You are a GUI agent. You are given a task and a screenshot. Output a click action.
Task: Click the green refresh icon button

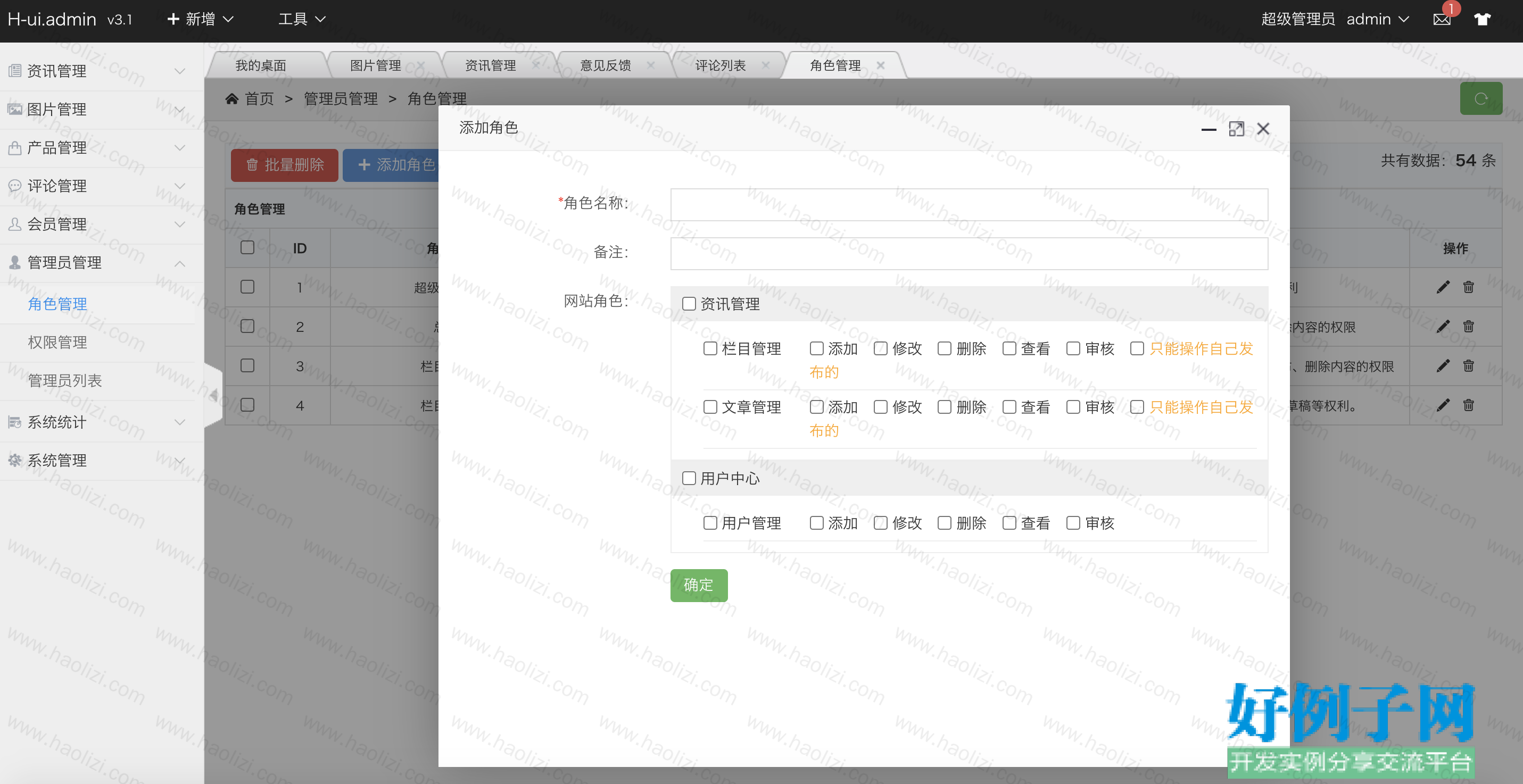(x=1480, y=98)
